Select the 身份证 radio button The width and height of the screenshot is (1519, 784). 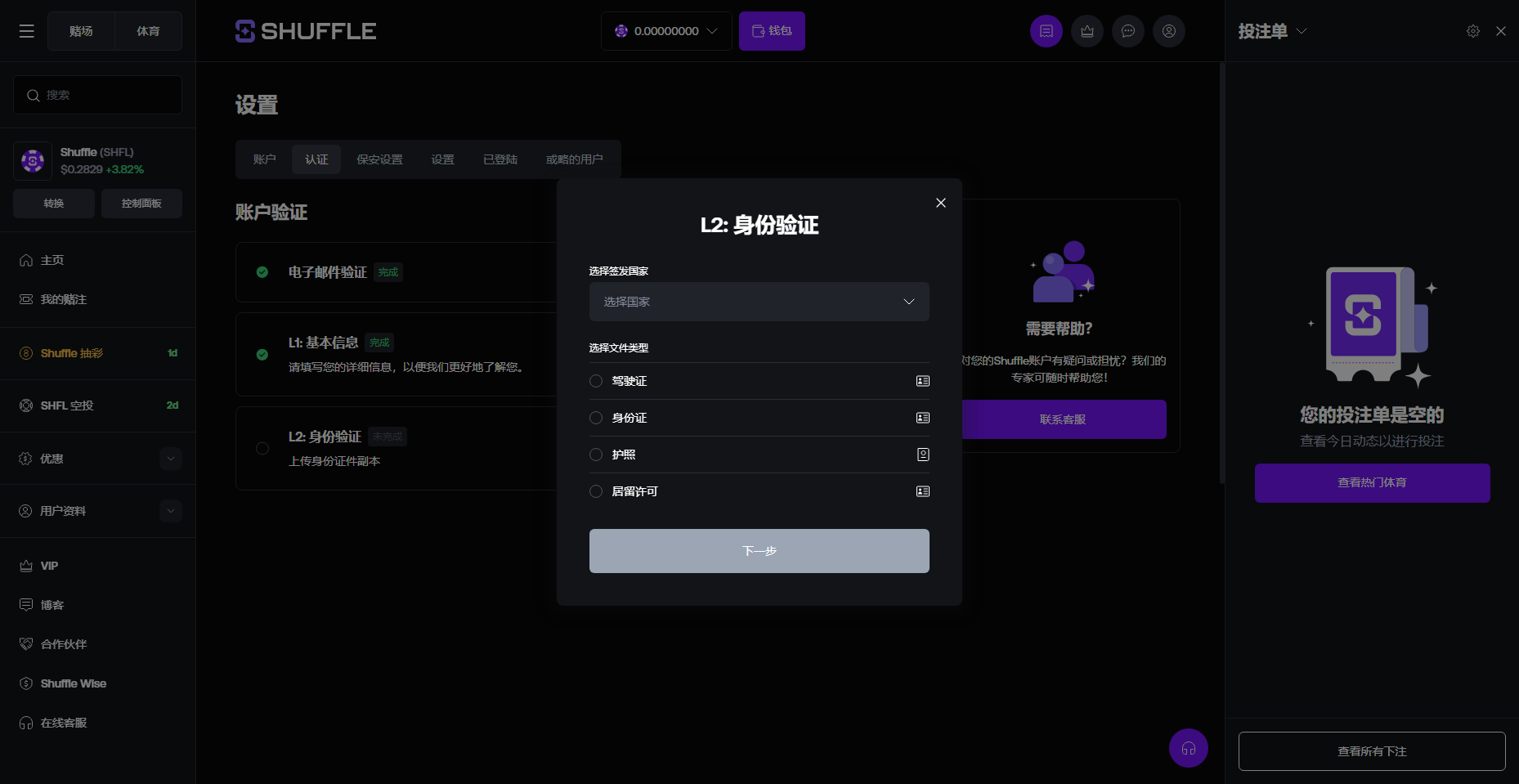596,418
